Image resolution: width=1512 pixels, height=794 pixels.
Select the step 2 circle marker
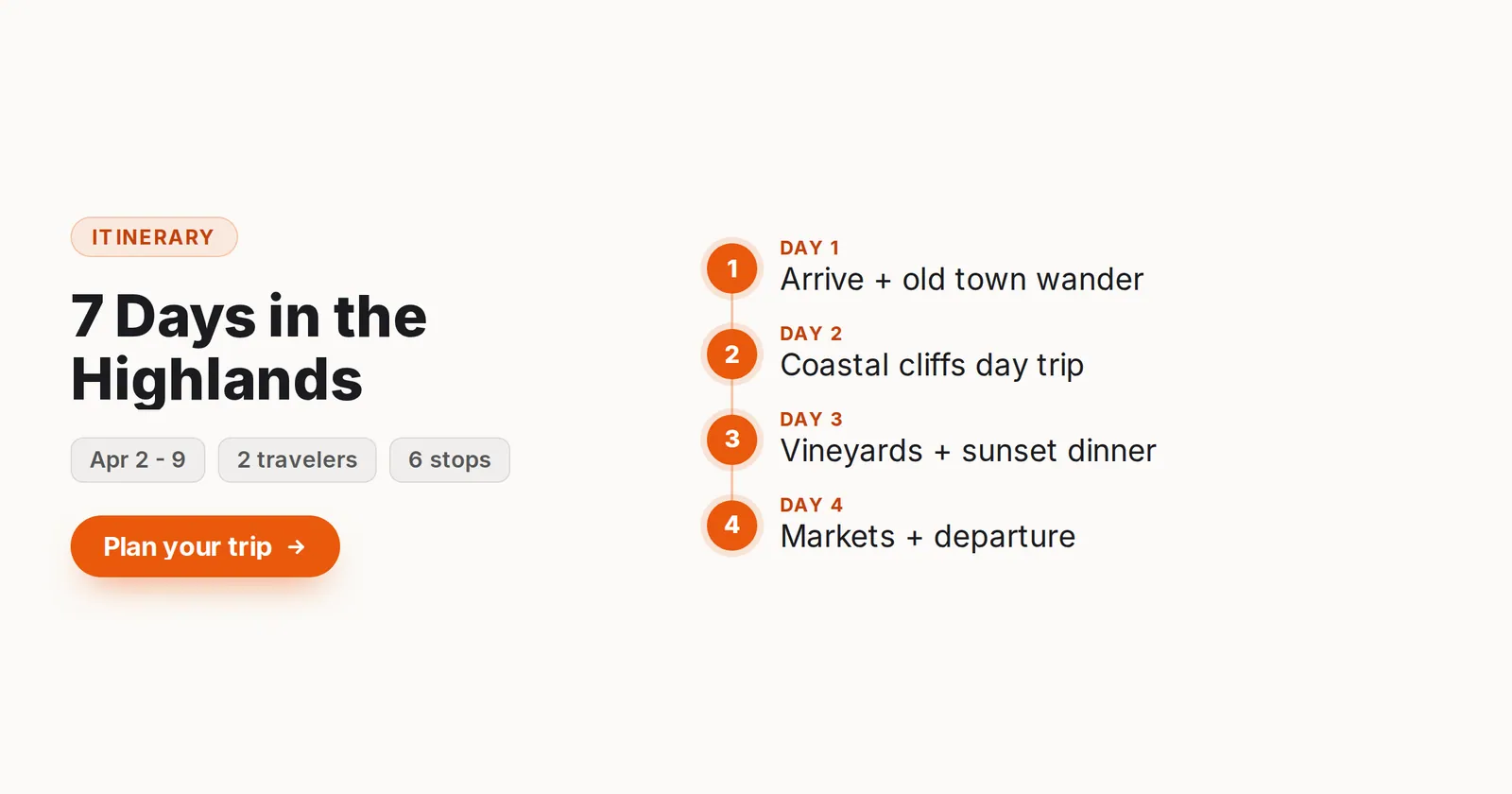[732, 354]
